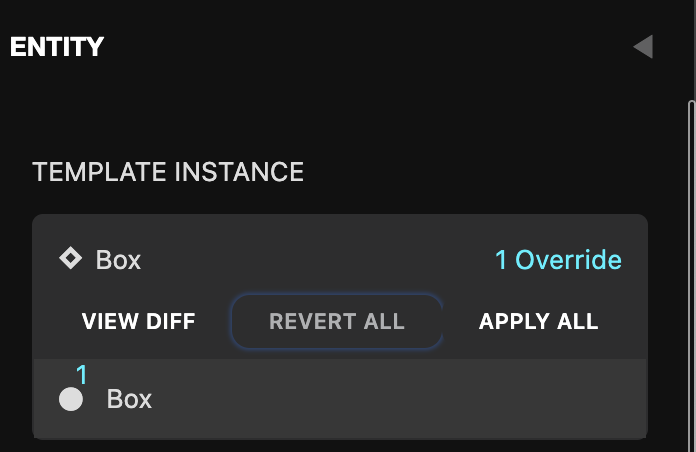Click the blue override count badge '1'

point(82,375)
